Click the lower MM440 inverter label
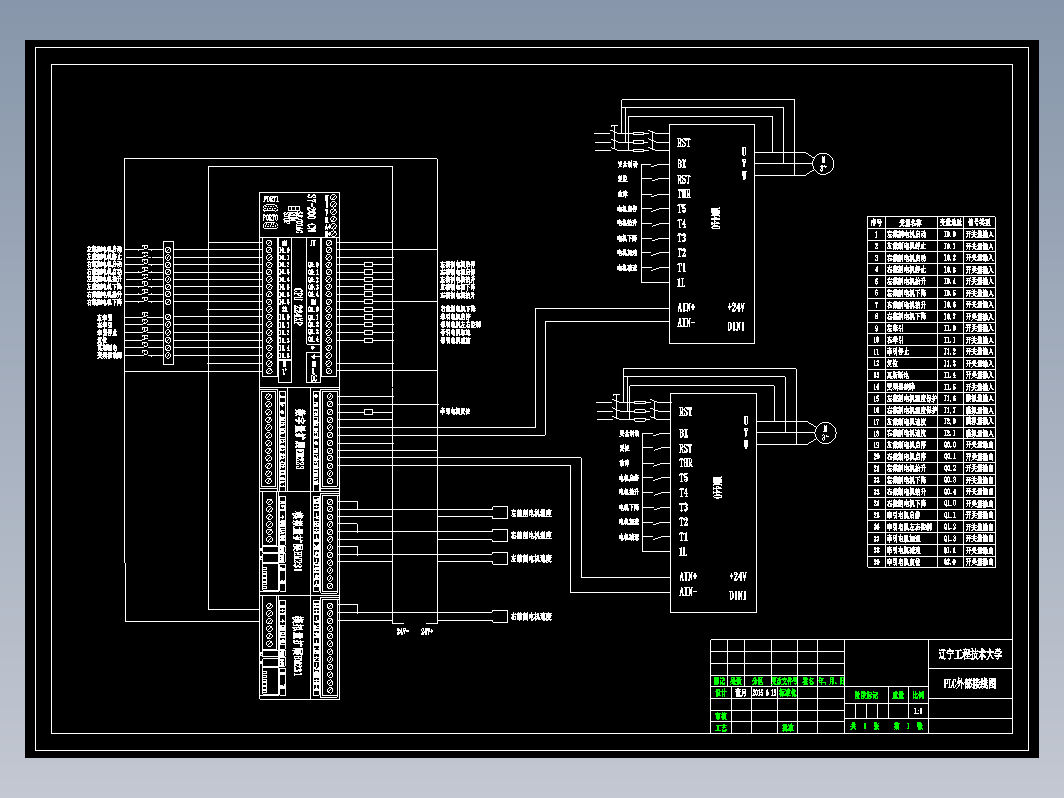1064x798 pixels. 717,487
